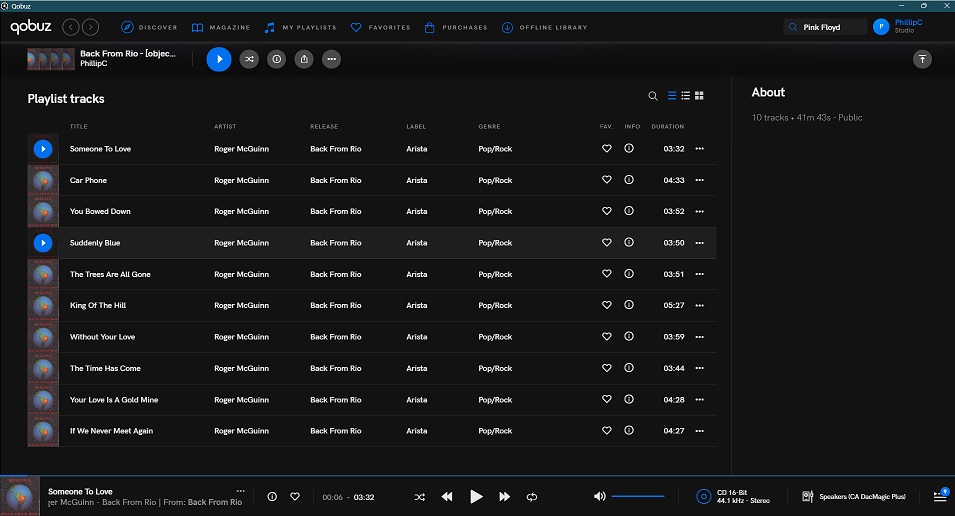Open more options for If We Never Meet Again
This screenshot has height=516, width=955.
pyautogui.click(x=700, y=431)
